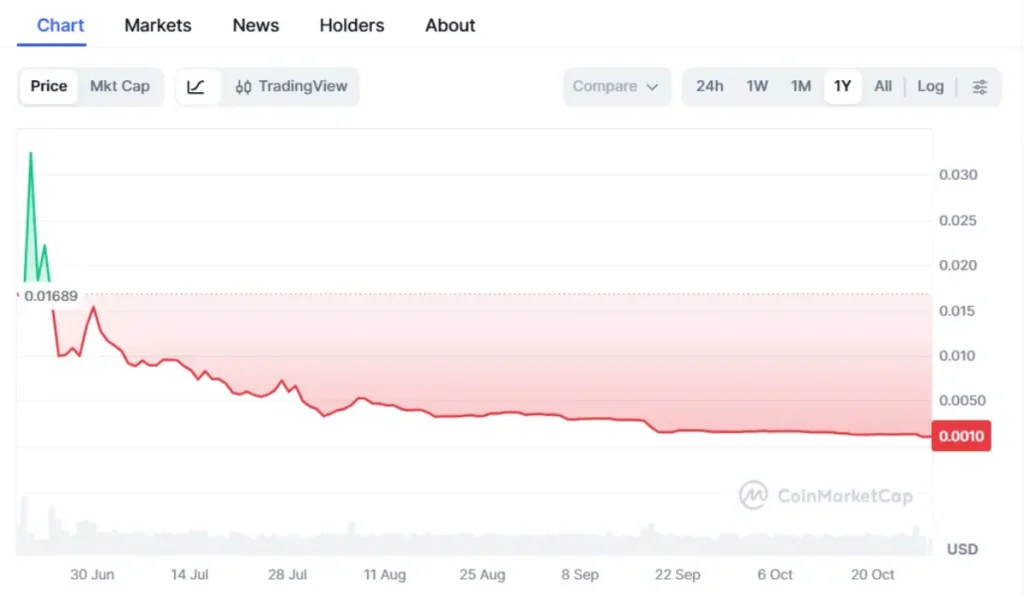Screen dimensions: 1024x597
Task: Click the red 0.0010 price label
Action: point(960,435)
